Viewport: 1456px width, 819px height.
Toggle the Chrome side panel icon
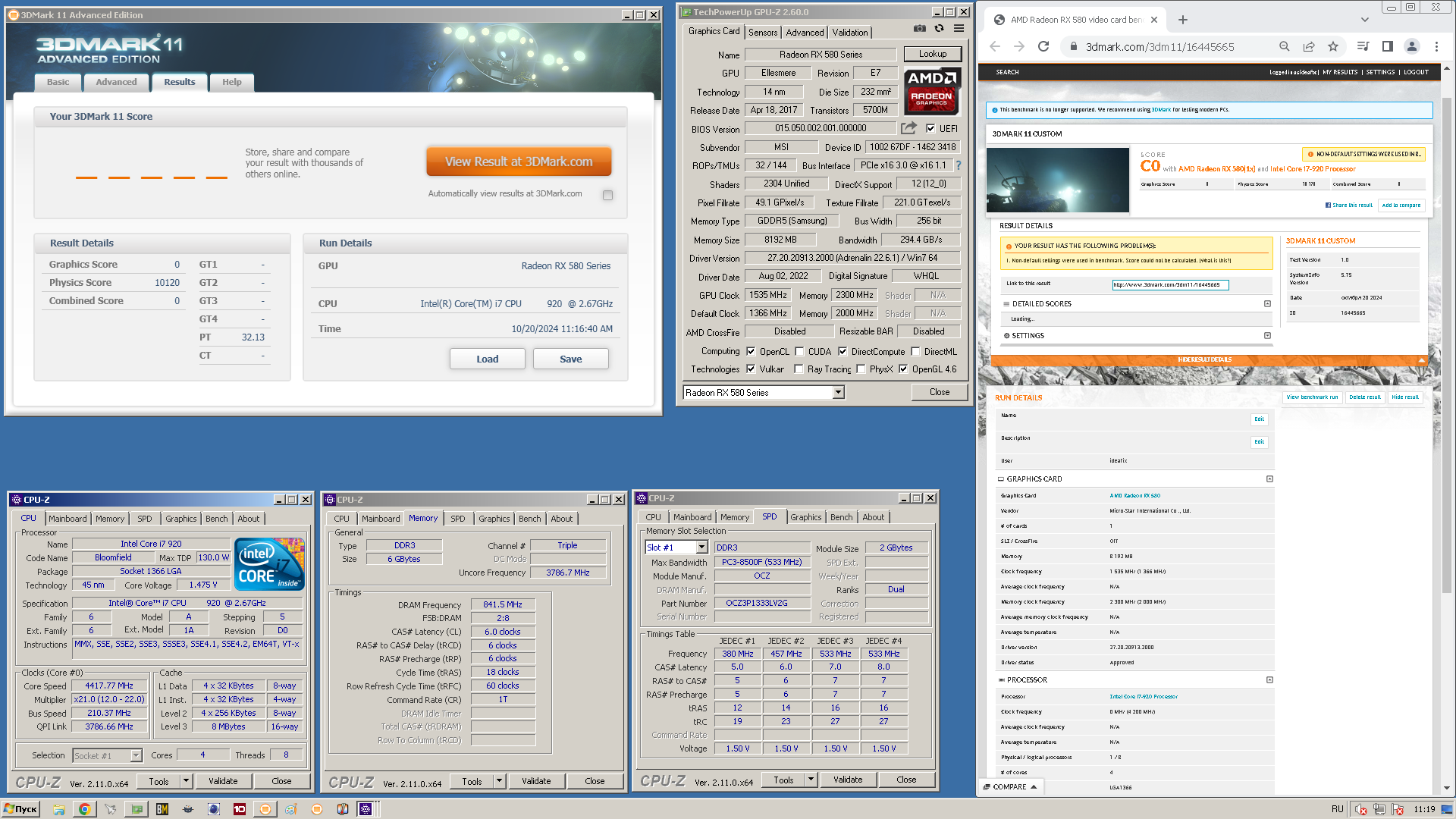[x=1387, y=46]
